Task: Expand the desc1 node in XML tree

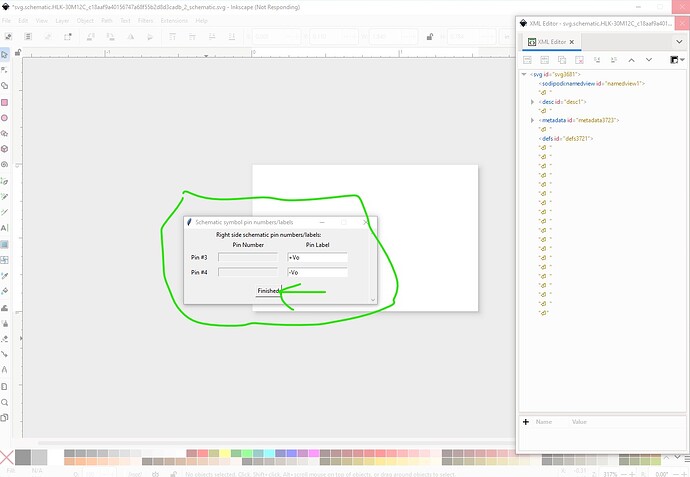Action: pyautogui.click(x=532, y=102)
